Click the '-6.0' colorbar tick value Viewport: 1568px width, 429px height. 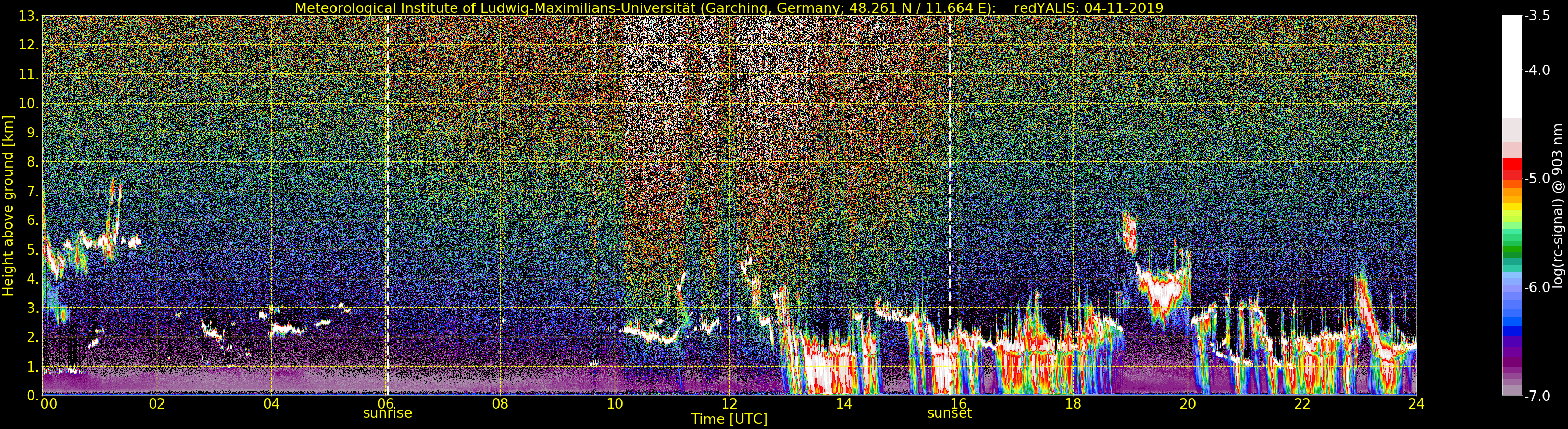pyautogui.click(x=1536, y=287)
